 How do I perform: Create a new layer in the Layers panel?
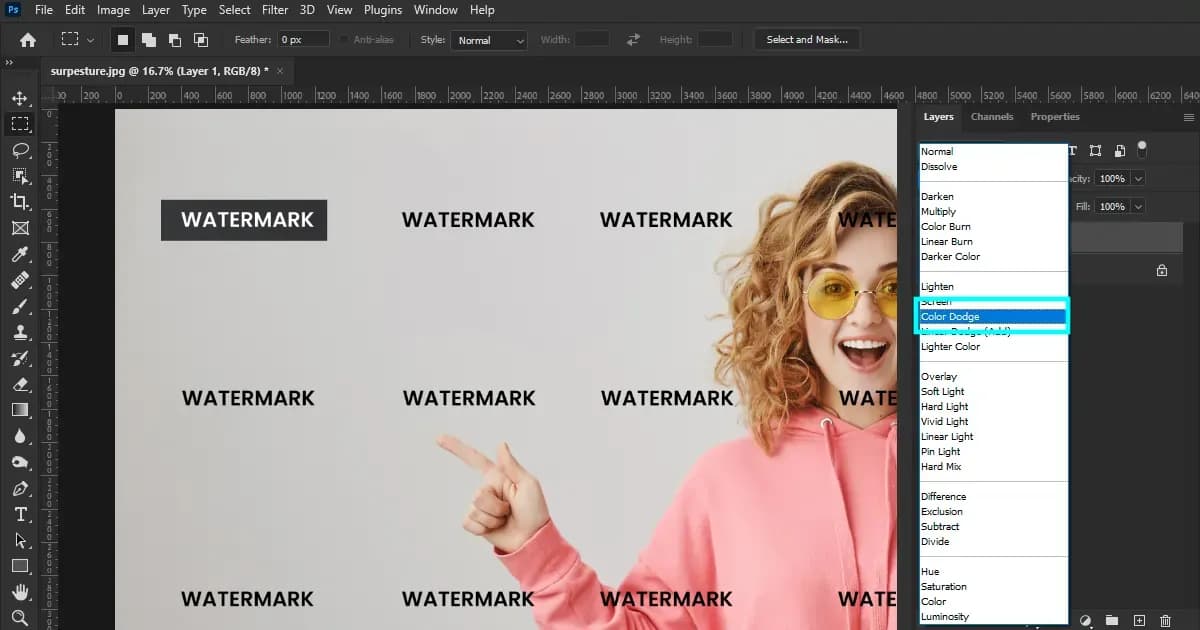coord(1138,621)
